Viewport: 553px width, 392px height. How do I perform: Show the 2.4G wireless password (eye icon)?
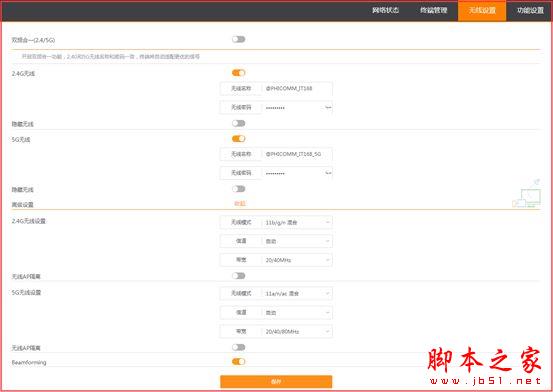tap(328, 107)
